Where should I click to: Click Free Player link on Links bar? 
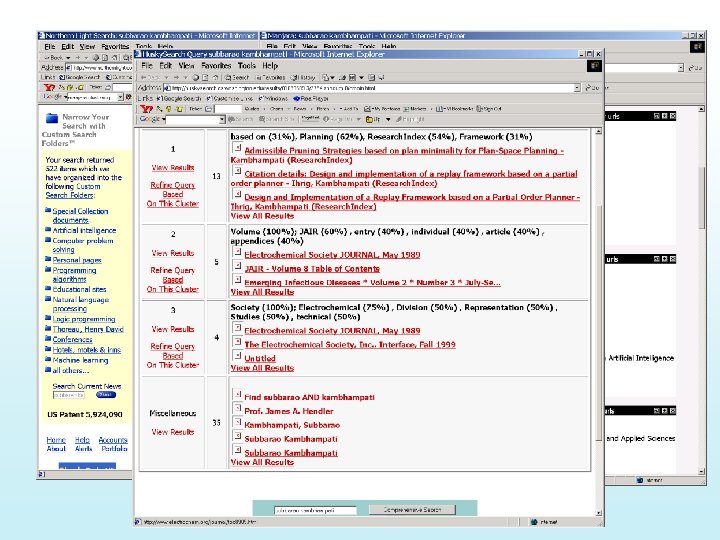point(311,99)
